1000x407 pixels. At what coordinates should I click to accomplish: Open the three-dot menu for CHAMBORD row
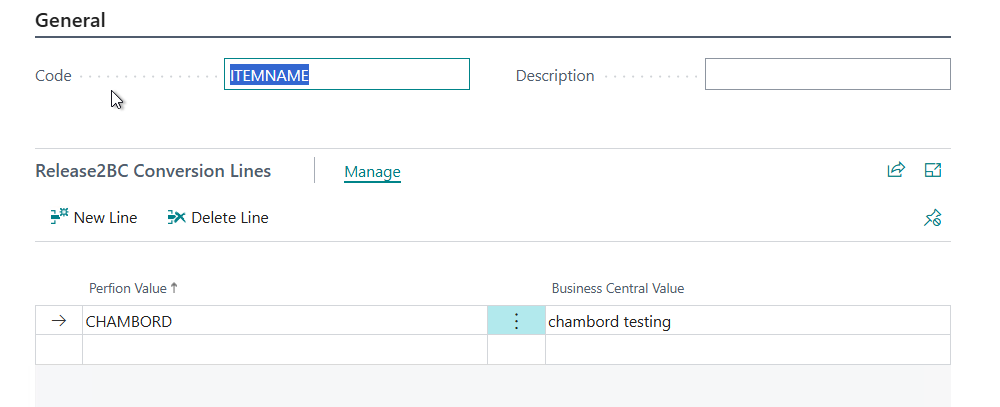(x=517, y=321)
